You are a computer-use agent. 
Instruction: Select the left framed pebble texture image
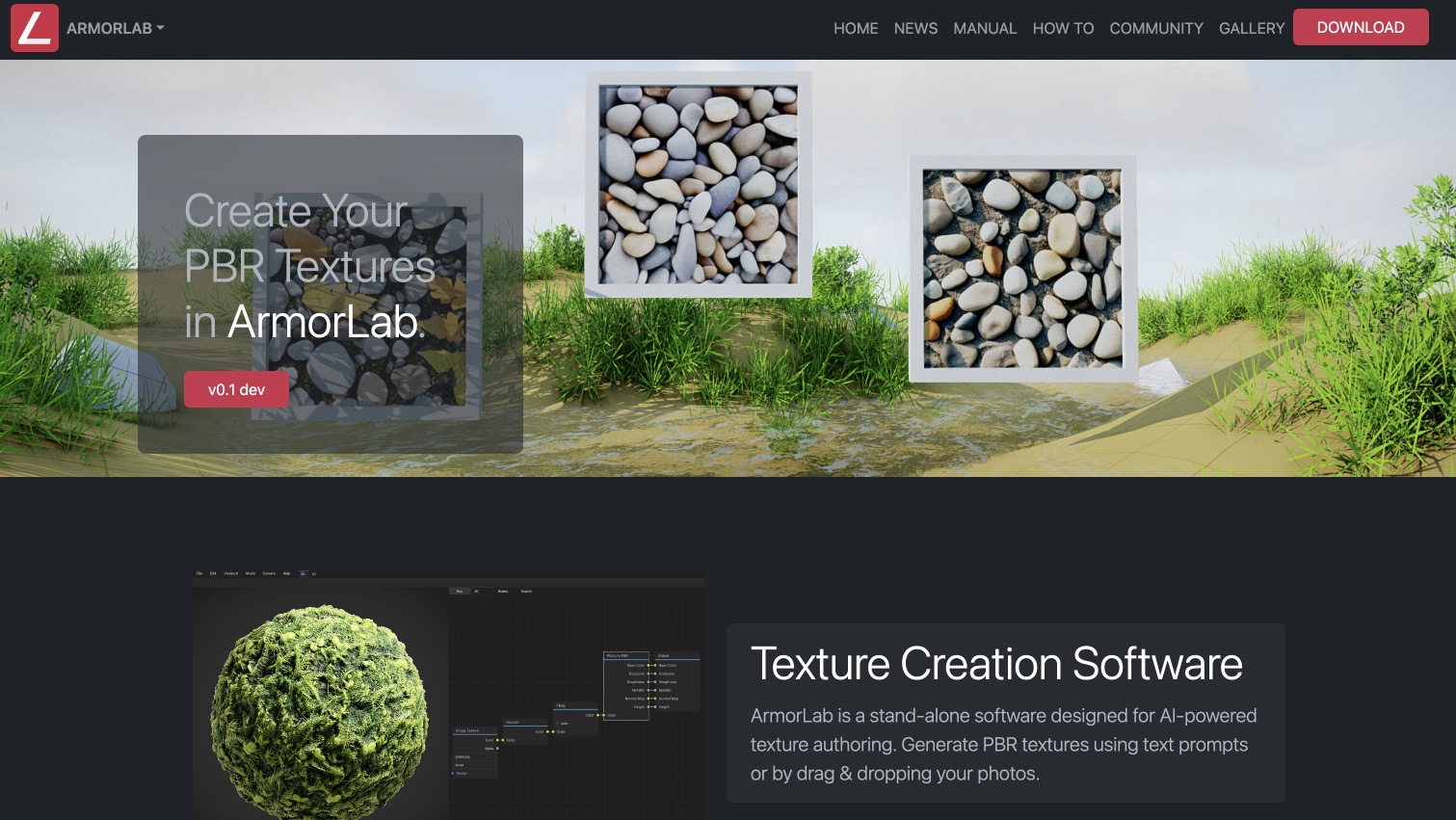(699, 184)
